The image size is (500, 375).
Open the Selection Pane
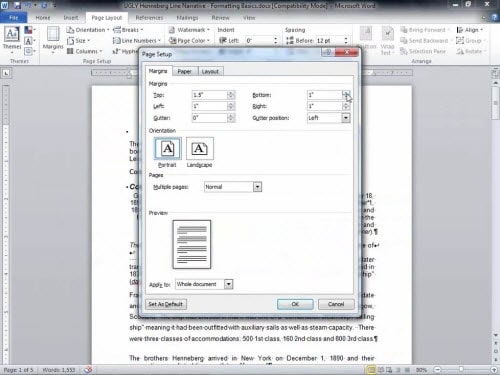pos(423,51)
